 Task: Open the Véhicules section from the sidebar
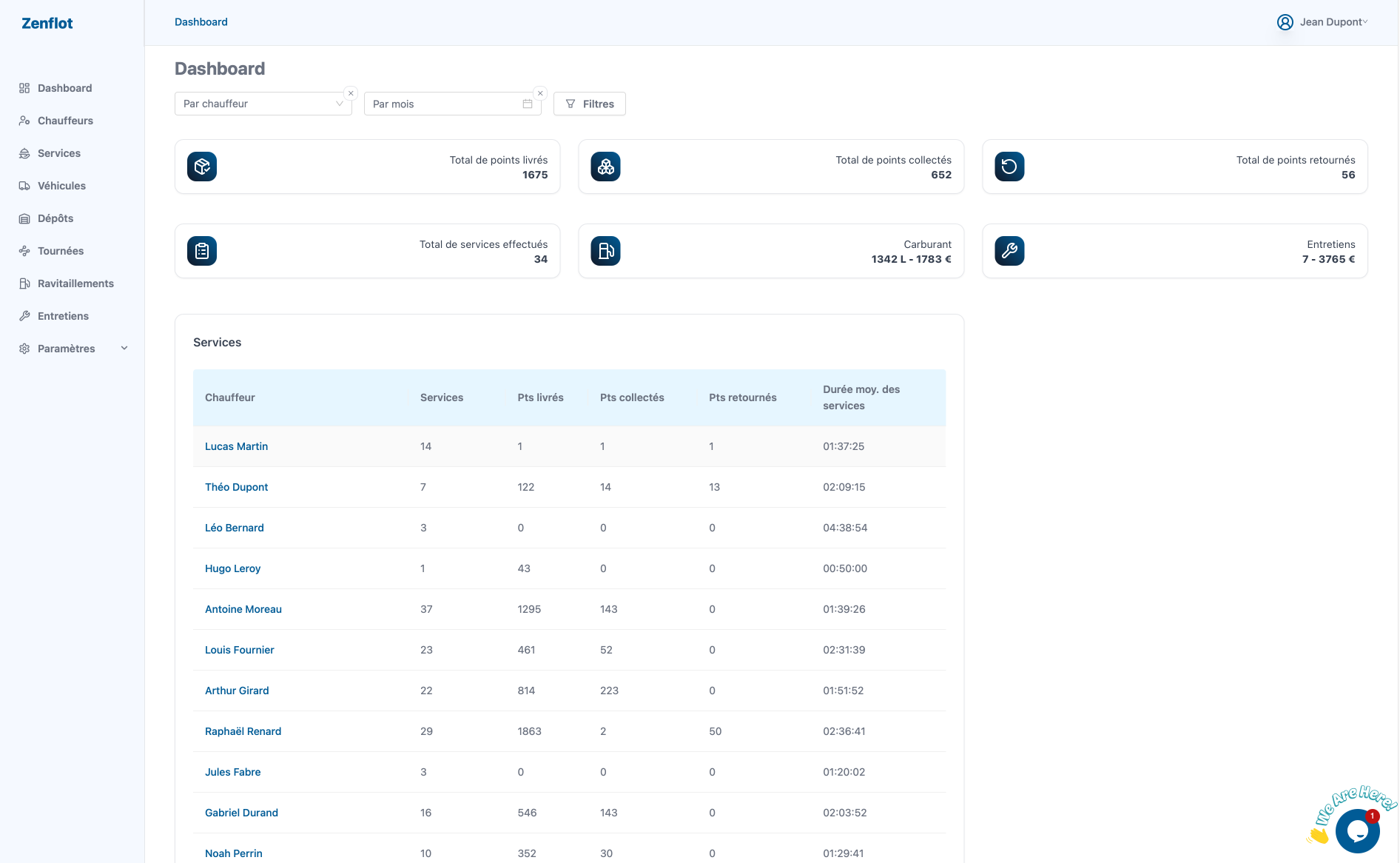click(x=62, y=186)
